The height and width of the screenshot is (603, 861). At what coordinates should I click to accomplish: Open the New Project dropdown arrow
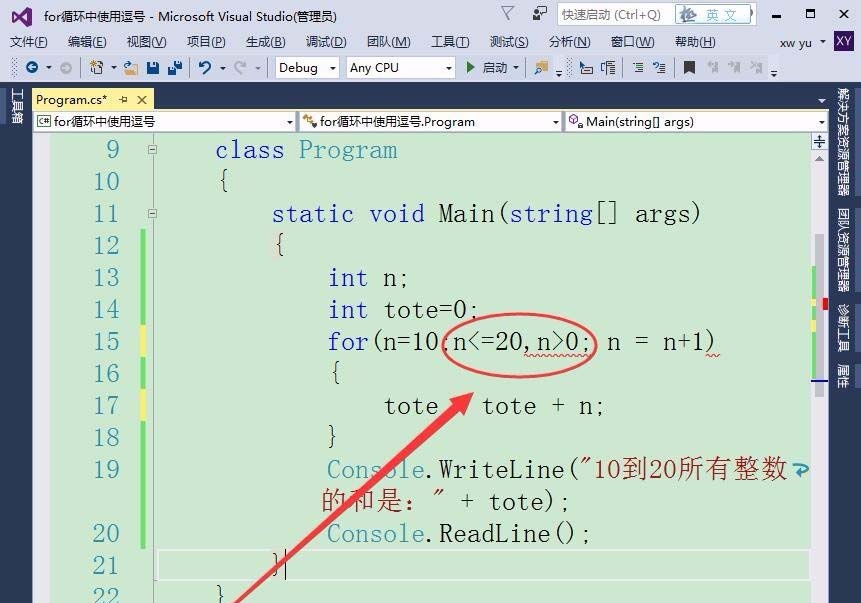click(x=114, y=68)
